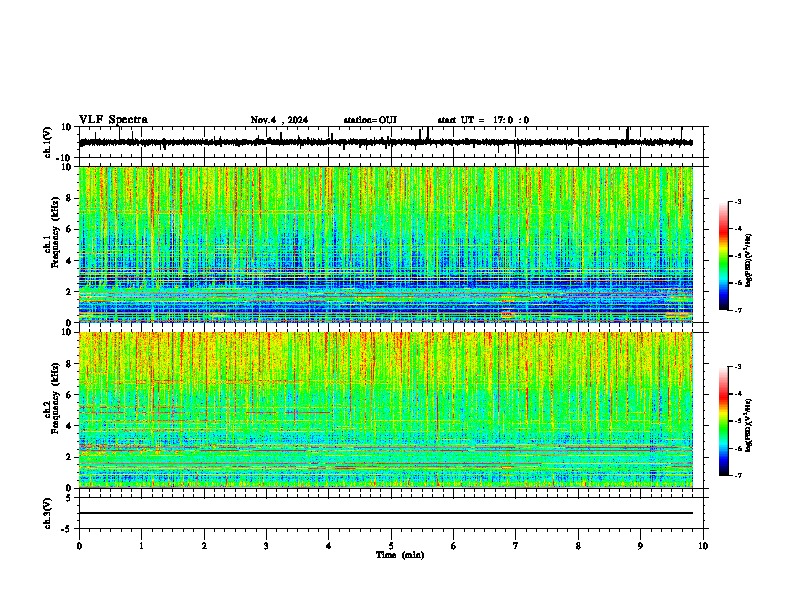Viewport: 792px width, 612px height.
Task: Click the '-3' value on ch.1 colorbar
Action: (737, 202)
